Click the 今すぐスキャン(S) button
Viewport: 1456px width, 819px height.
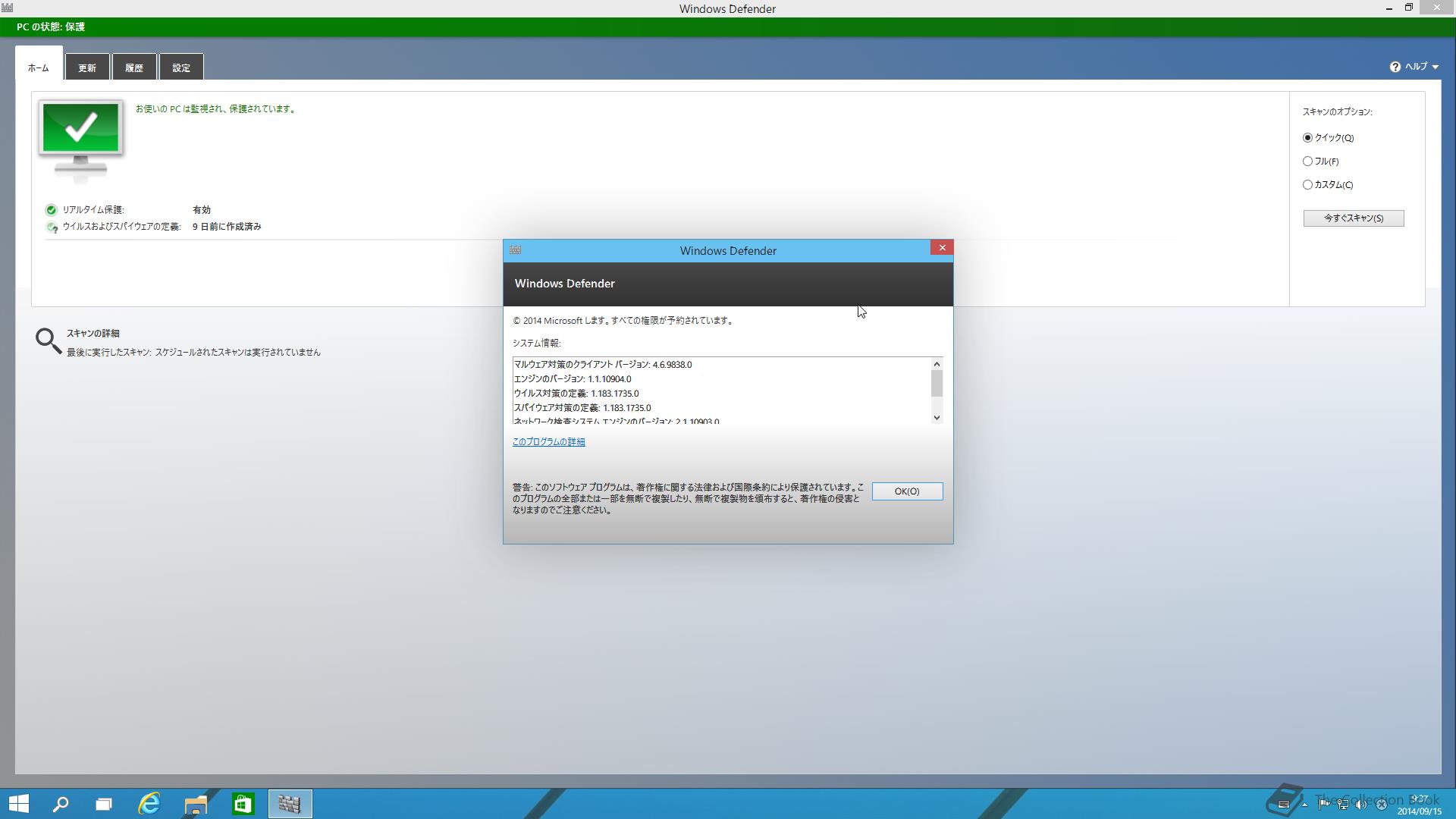click(x=1354, y=218)
